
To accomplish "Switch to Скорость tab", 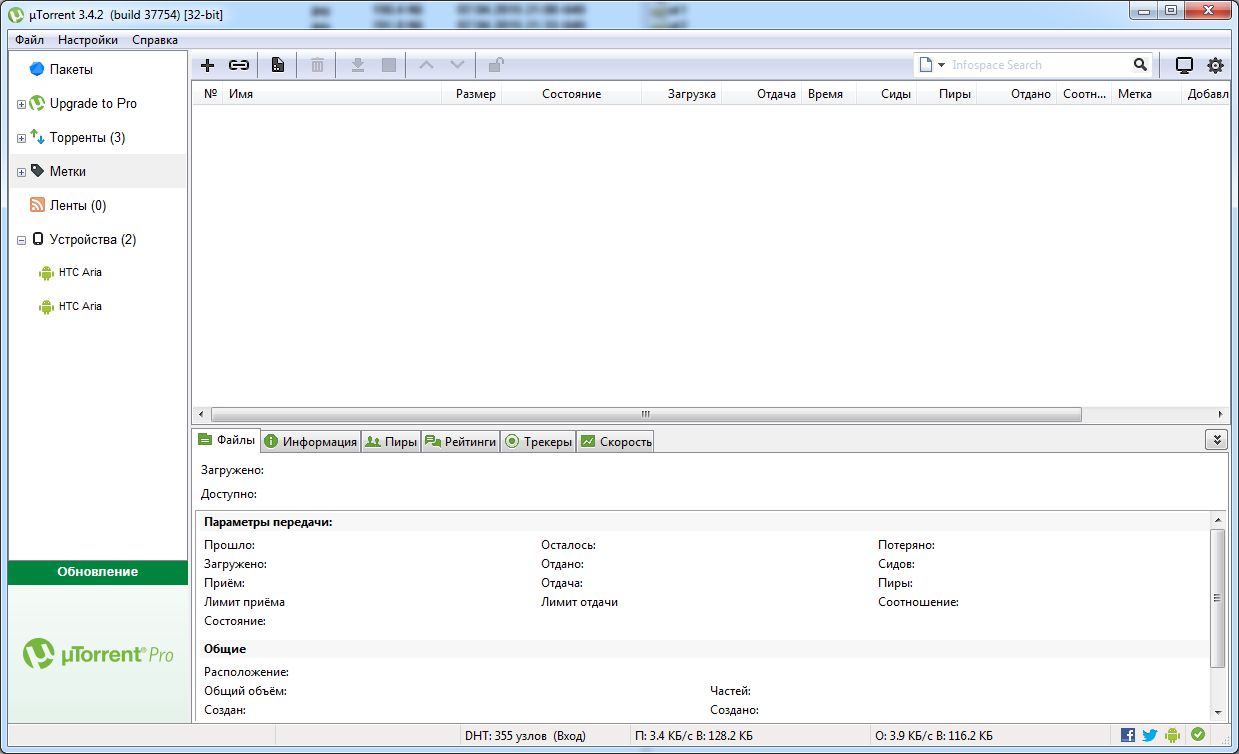I will coord(615,441).
